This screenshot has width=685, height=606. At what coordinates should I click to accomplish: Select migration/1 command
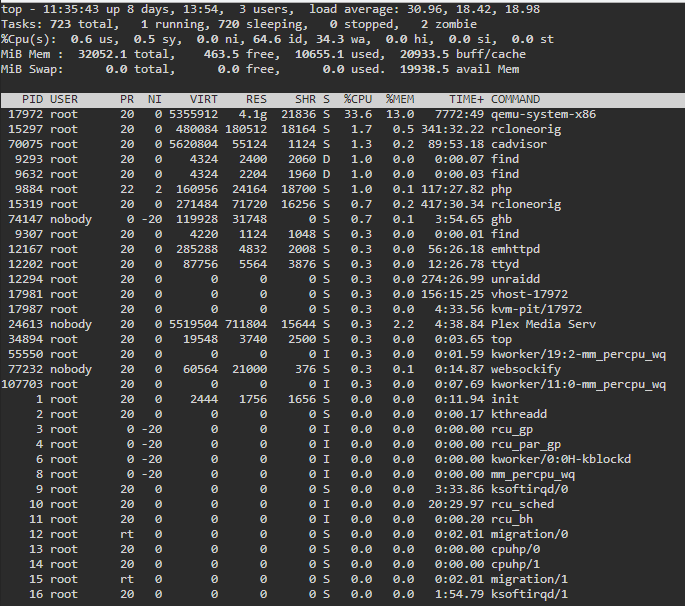point(529,579)
